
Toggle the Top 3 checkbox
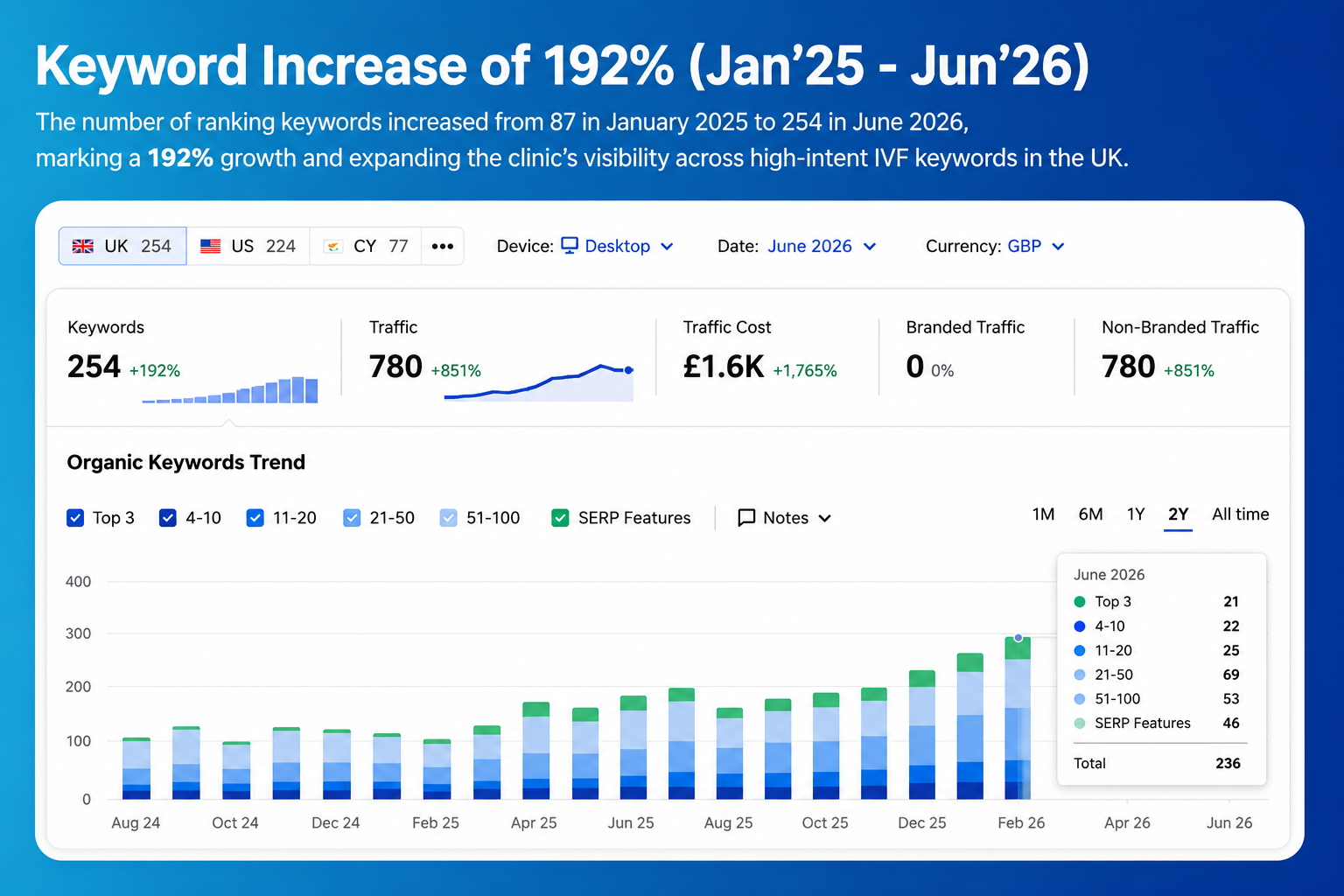click(x=75, y=518)
